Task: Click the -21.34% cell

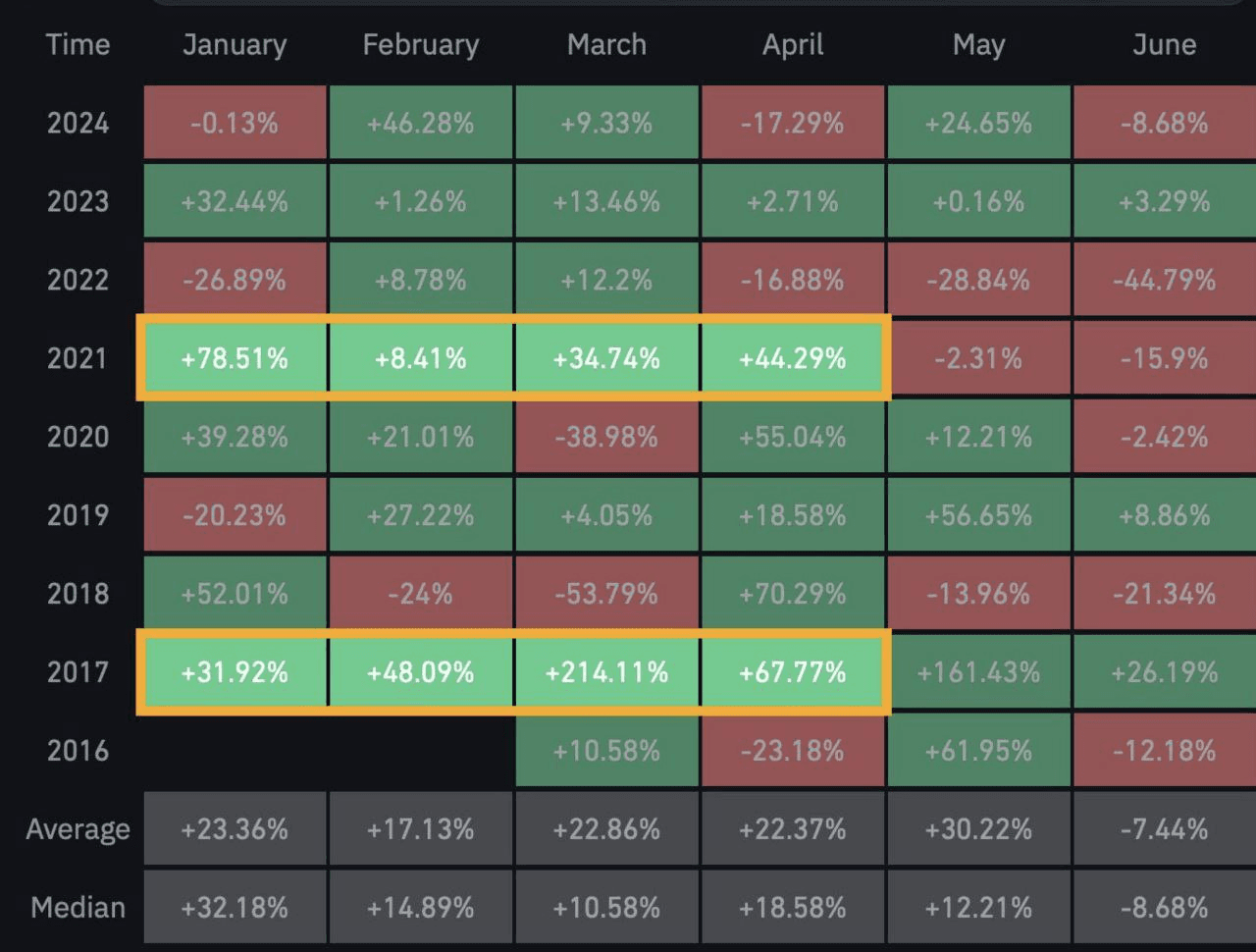Action: [1165, 594]
